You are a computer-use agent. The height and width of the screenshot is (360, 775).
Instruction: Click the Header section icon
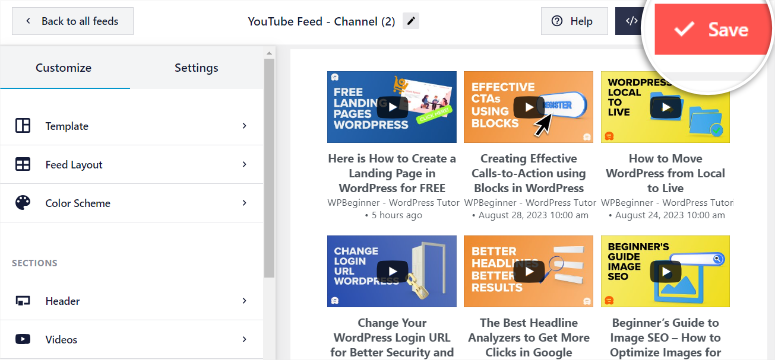[23, 301]
